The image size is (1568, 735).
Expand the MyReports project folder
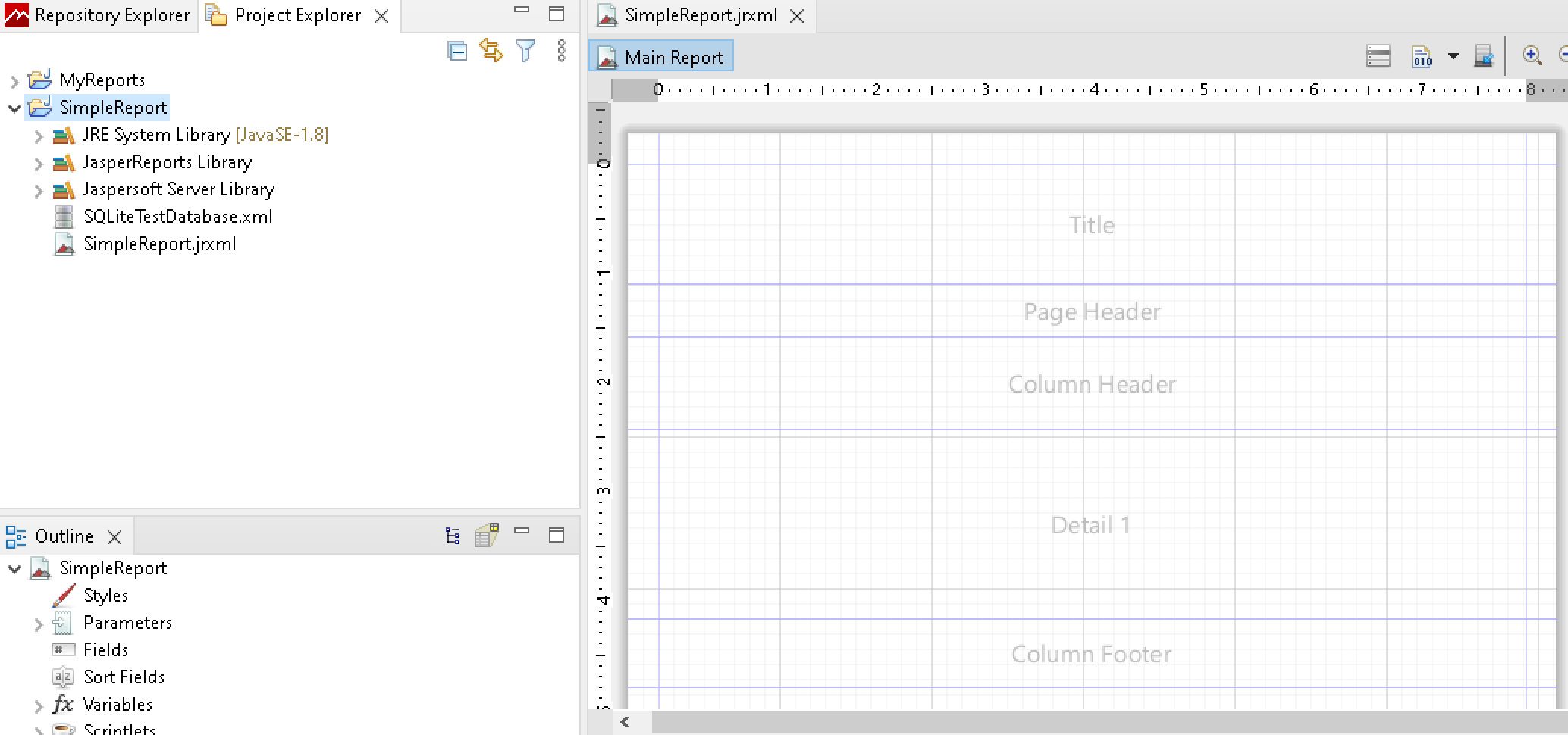tap(14, 80)
